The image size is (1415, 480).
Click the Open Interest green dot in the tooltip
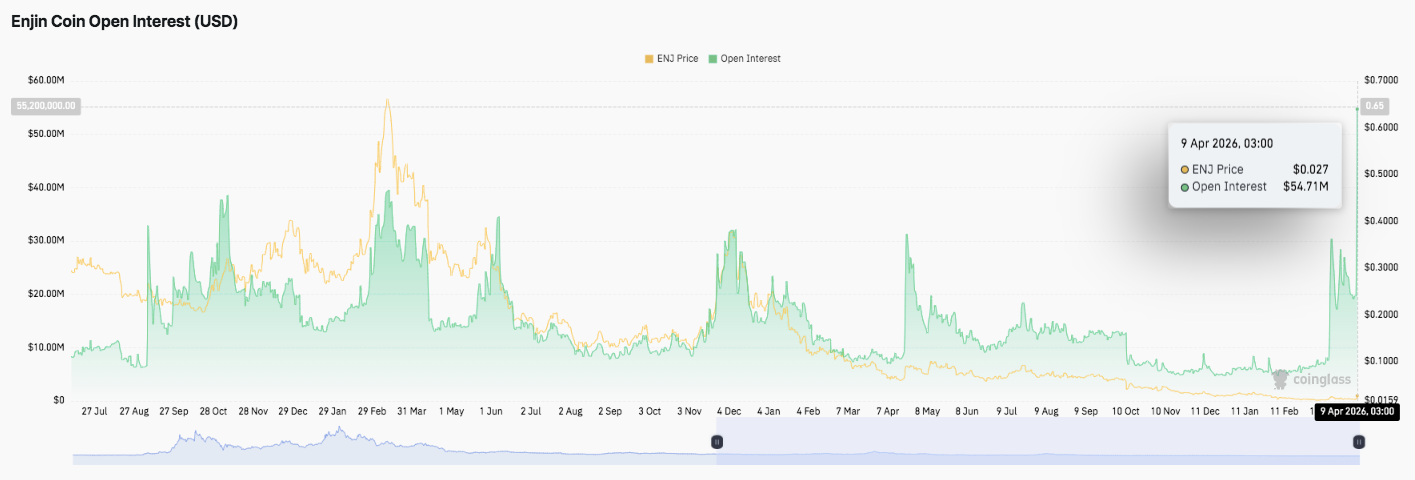coord(1185,187)
